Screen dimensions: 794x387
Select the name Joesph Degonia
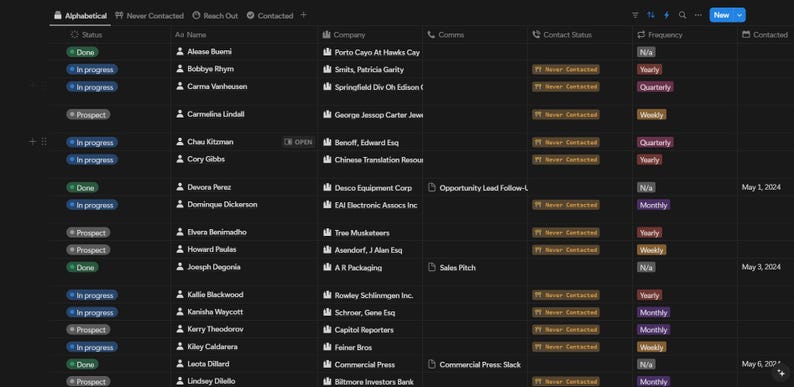point(214,267)
